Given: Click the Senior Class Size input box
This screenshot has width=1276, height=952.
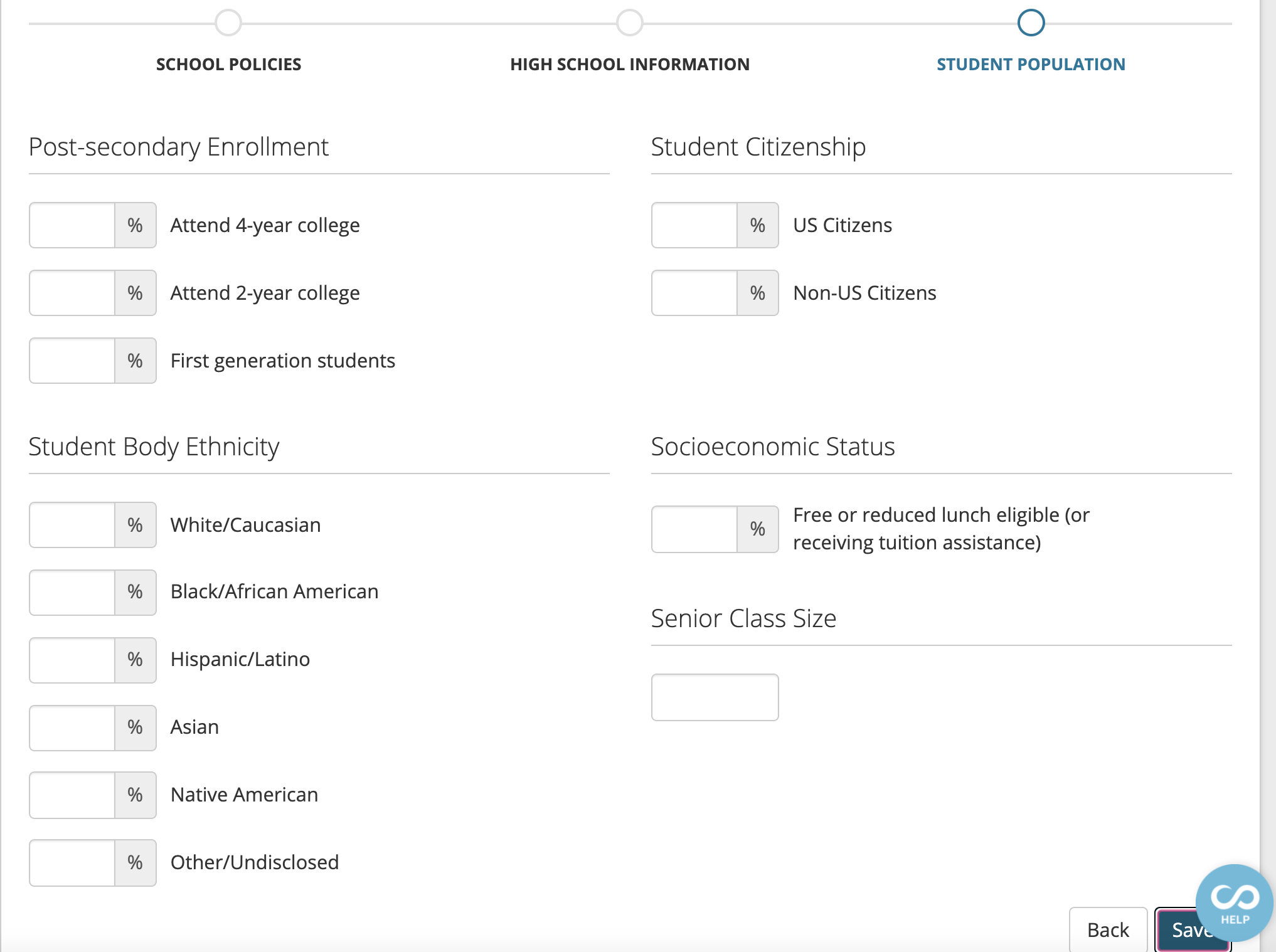Looking at the screenshot, I should click(x=715, y=697).
